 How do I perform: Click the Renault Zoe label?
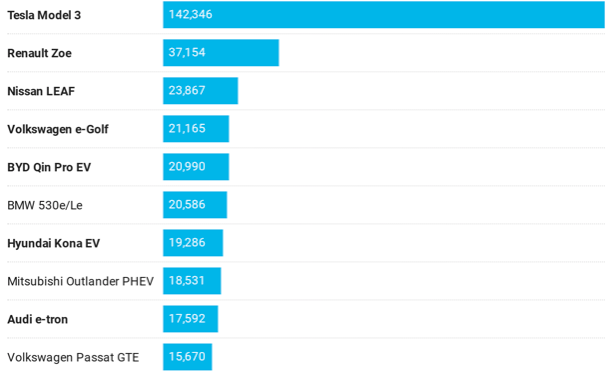[40, 53]
